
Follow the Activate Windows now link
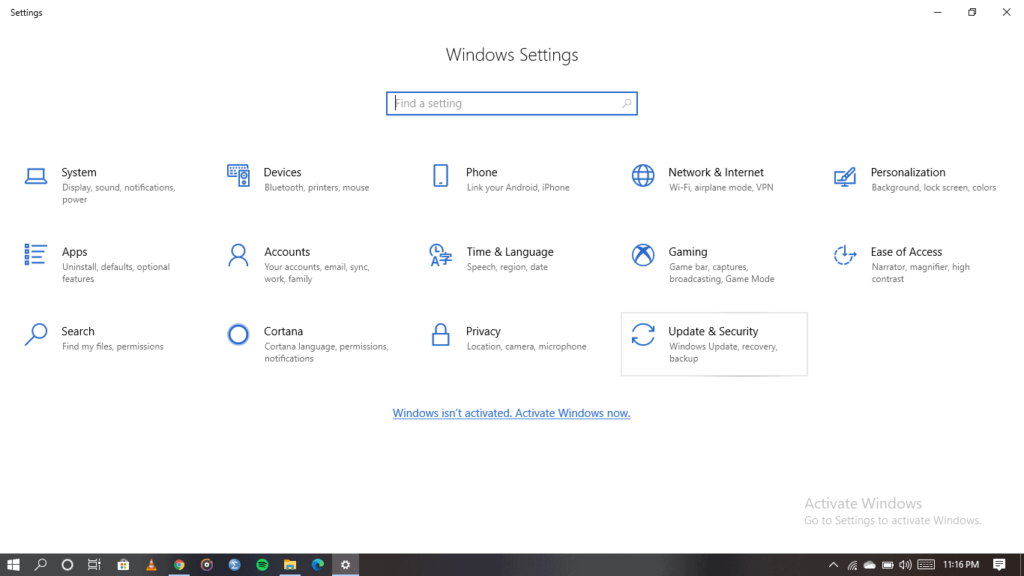511,413
